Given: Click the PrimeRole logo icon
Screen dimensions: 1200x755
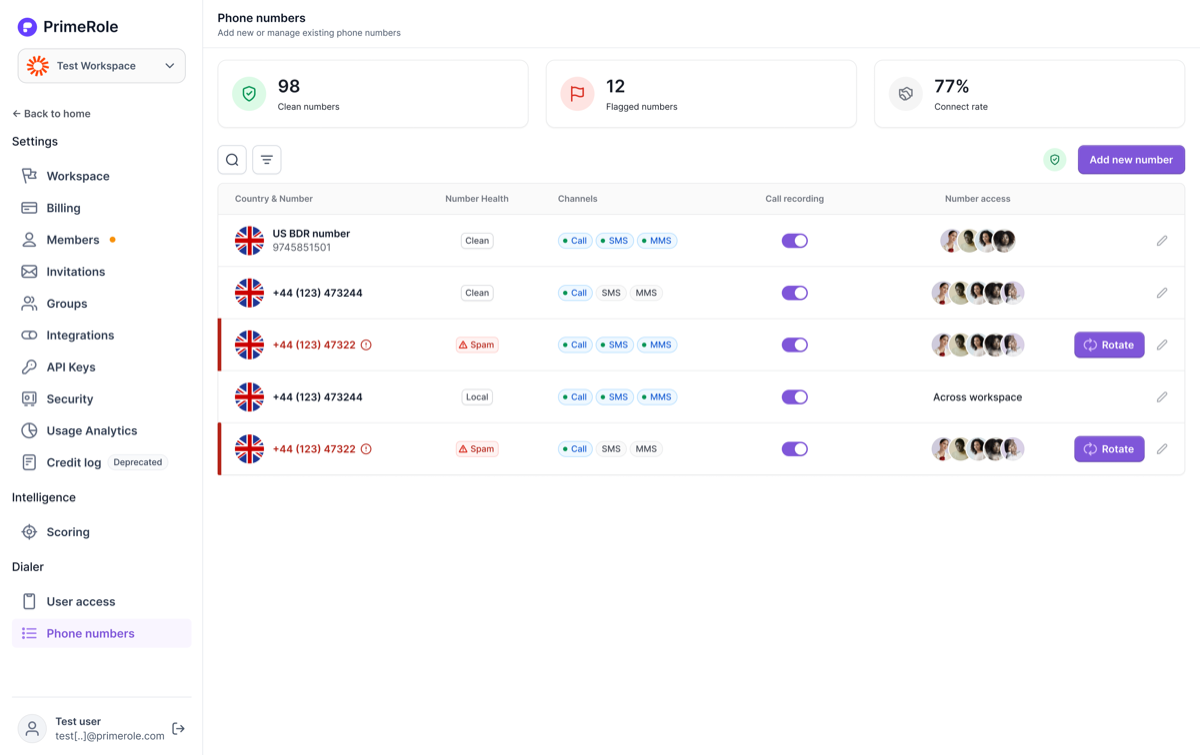Looking at the screenshot, I should click(27, 27).
